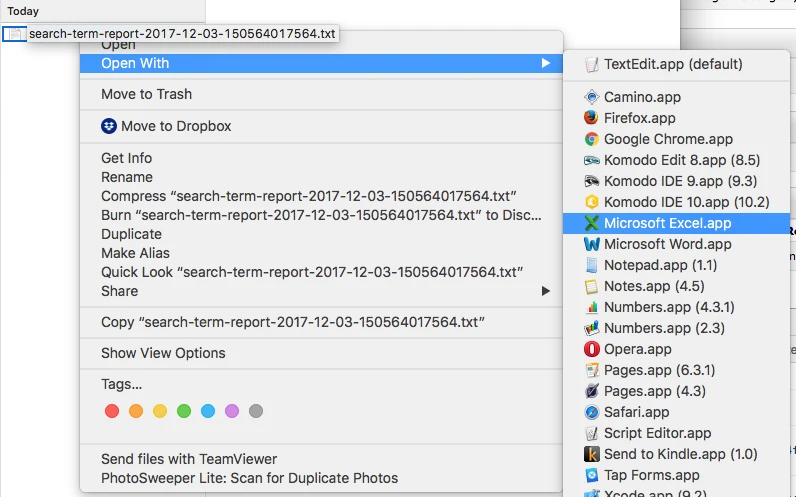Click the Google Chrome.app icon

(591, 139)
